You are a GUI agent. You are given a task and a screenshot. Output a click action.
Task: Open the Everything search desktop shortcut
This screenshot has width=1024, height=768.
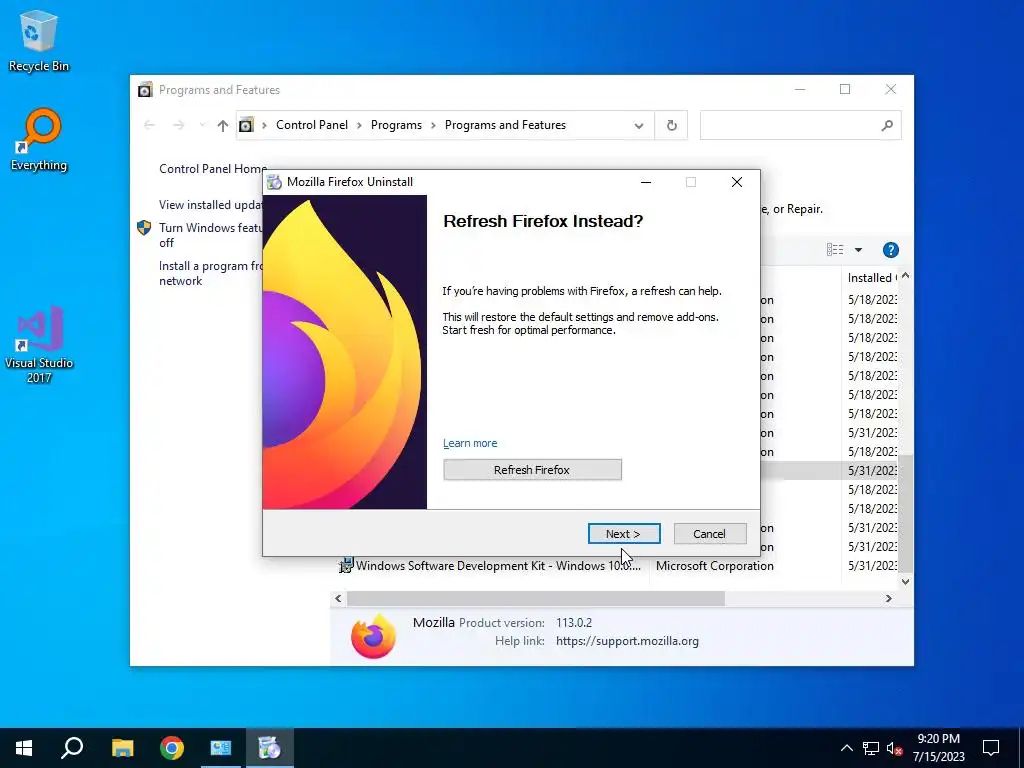click(39, 140)
